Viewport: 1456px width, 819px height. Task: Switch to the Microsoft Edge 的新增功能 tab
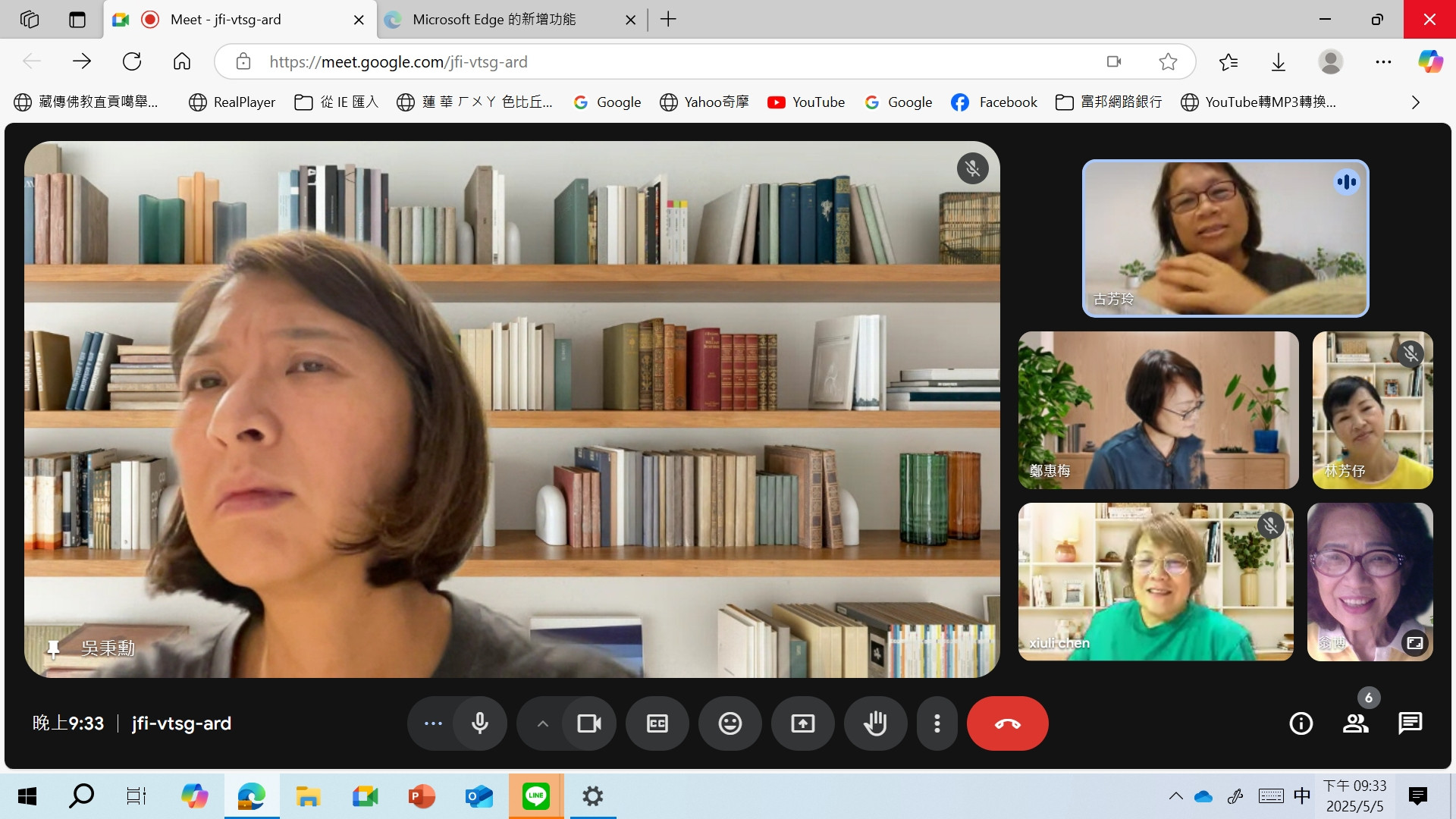click(494, 20)
